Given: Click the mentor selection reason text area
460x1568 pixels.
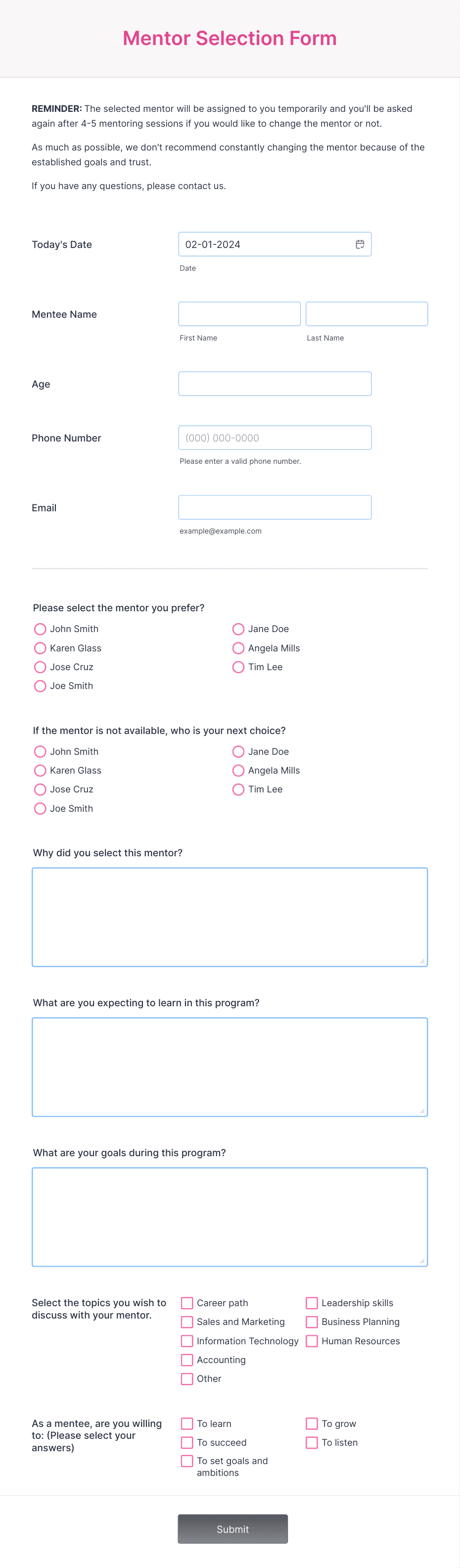Looking at the screenshot, I should [230, 916].
